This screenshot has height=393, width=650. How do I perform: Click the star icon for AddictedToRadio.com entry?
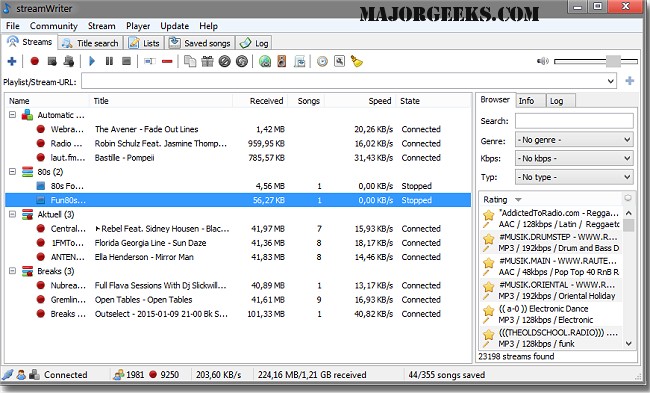point(489,215)
